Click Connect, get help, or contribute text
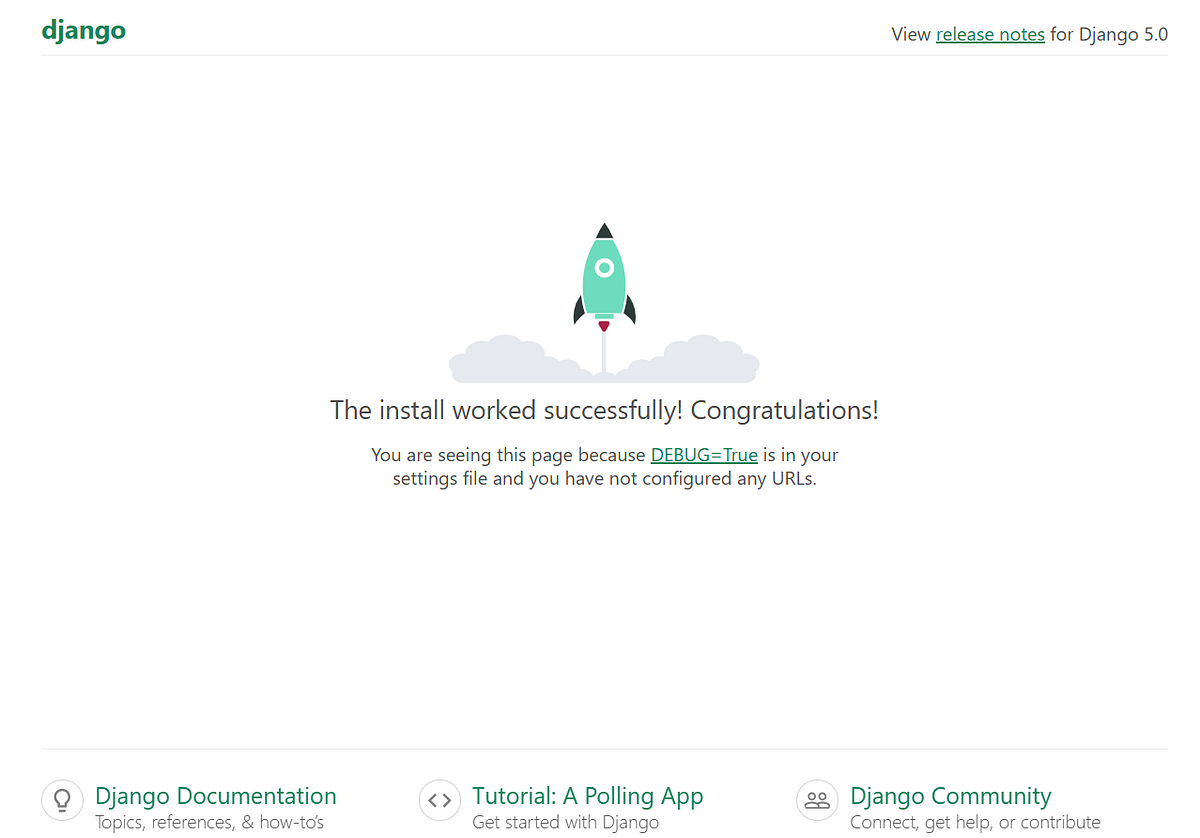The height and width of the screenshot is (838, 1200). click(x=975, y=821)
